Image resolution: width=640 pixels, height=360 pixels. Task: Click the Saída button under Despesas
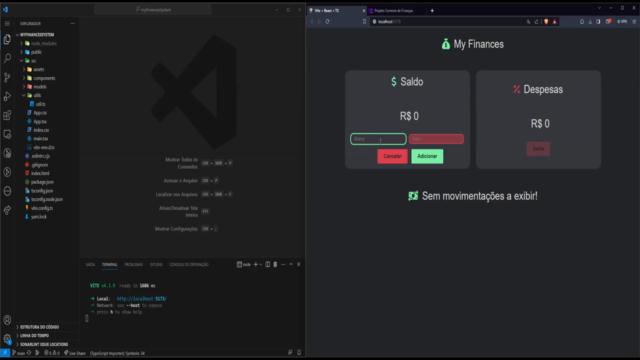(538, 149)
